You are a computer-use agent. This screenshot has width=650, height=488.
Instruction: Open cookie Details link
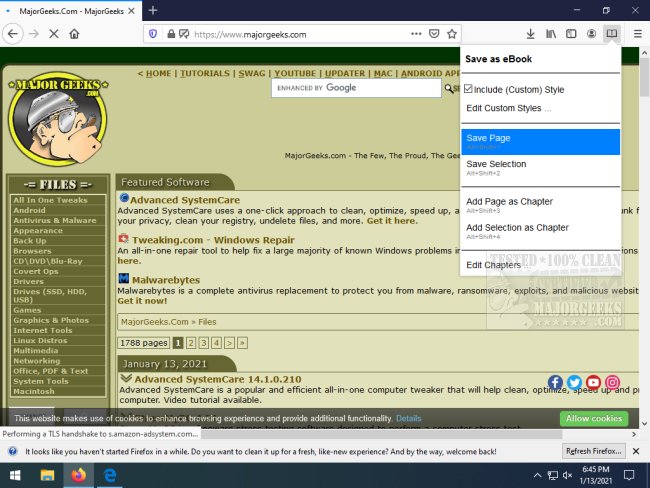tap(408, 418)
